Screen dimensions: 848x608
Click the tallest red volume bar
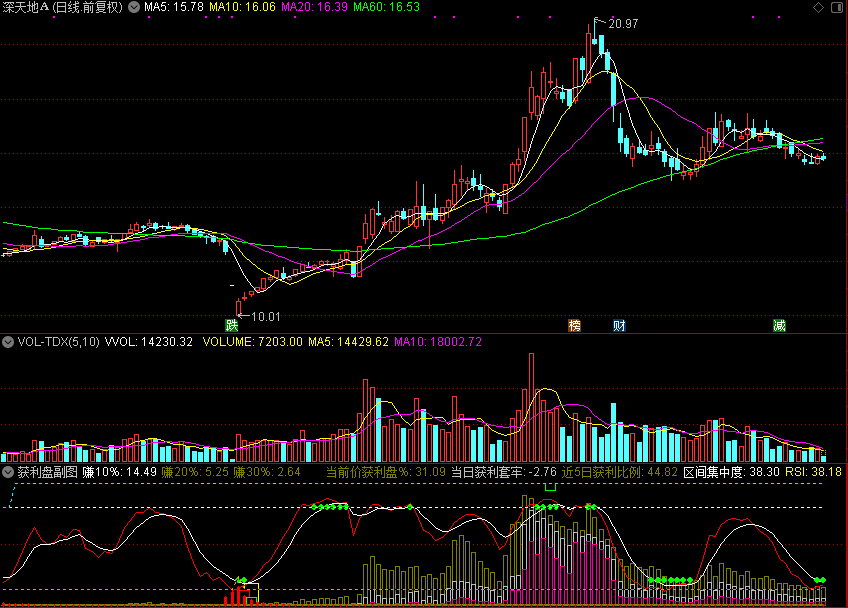tap(532, 407)
